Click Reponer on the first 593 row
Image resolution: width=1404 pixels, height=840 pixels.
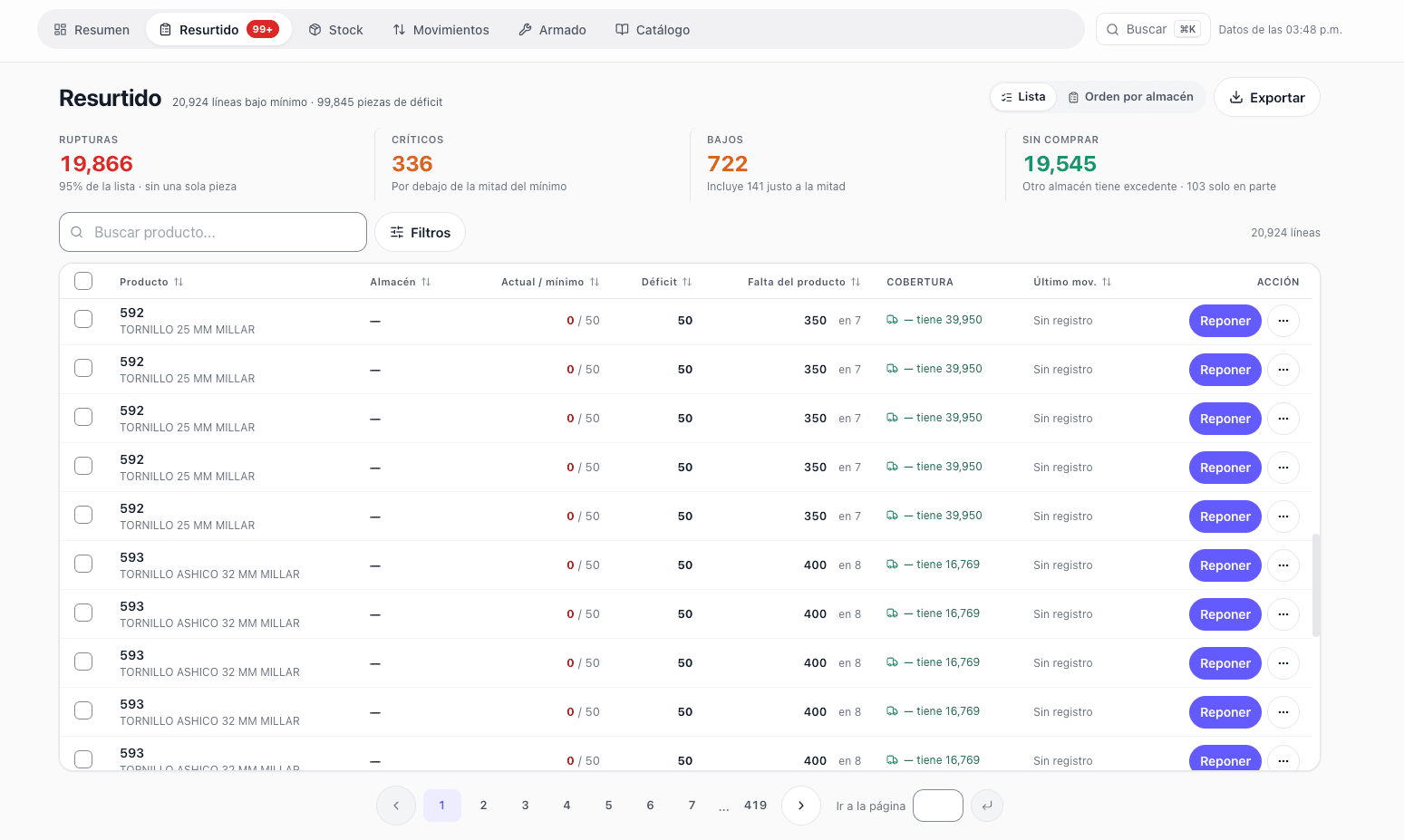click(x=1225, y=565)
